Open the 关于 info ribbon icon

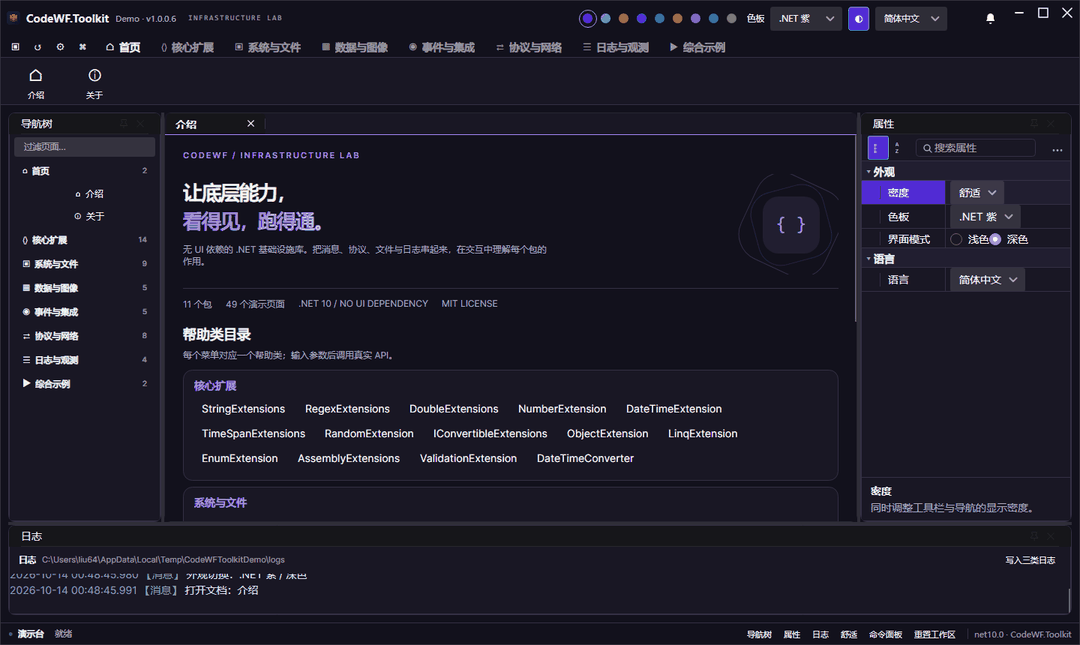point(94,75)
